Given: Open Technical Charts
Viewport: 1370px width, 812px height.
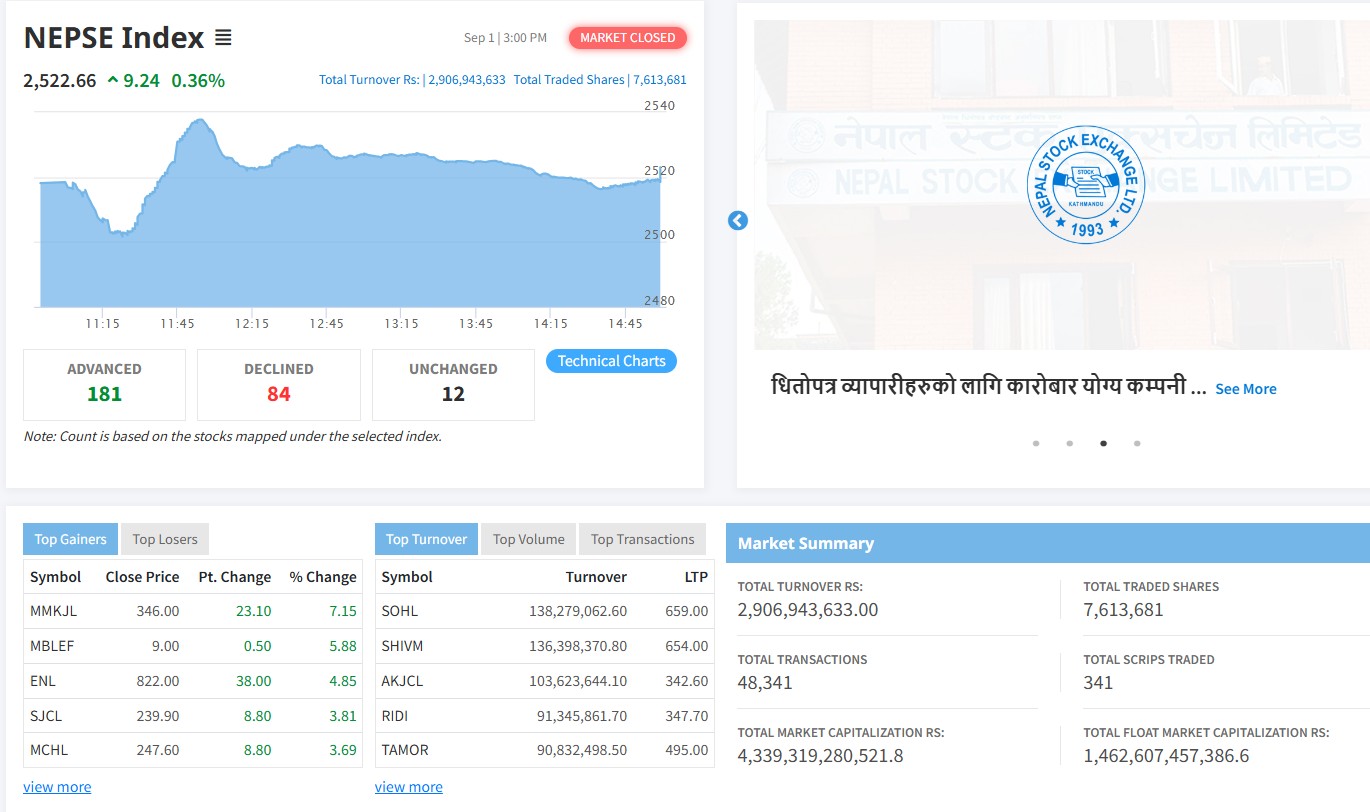Looking at the screenshot, I should [611, 361].
